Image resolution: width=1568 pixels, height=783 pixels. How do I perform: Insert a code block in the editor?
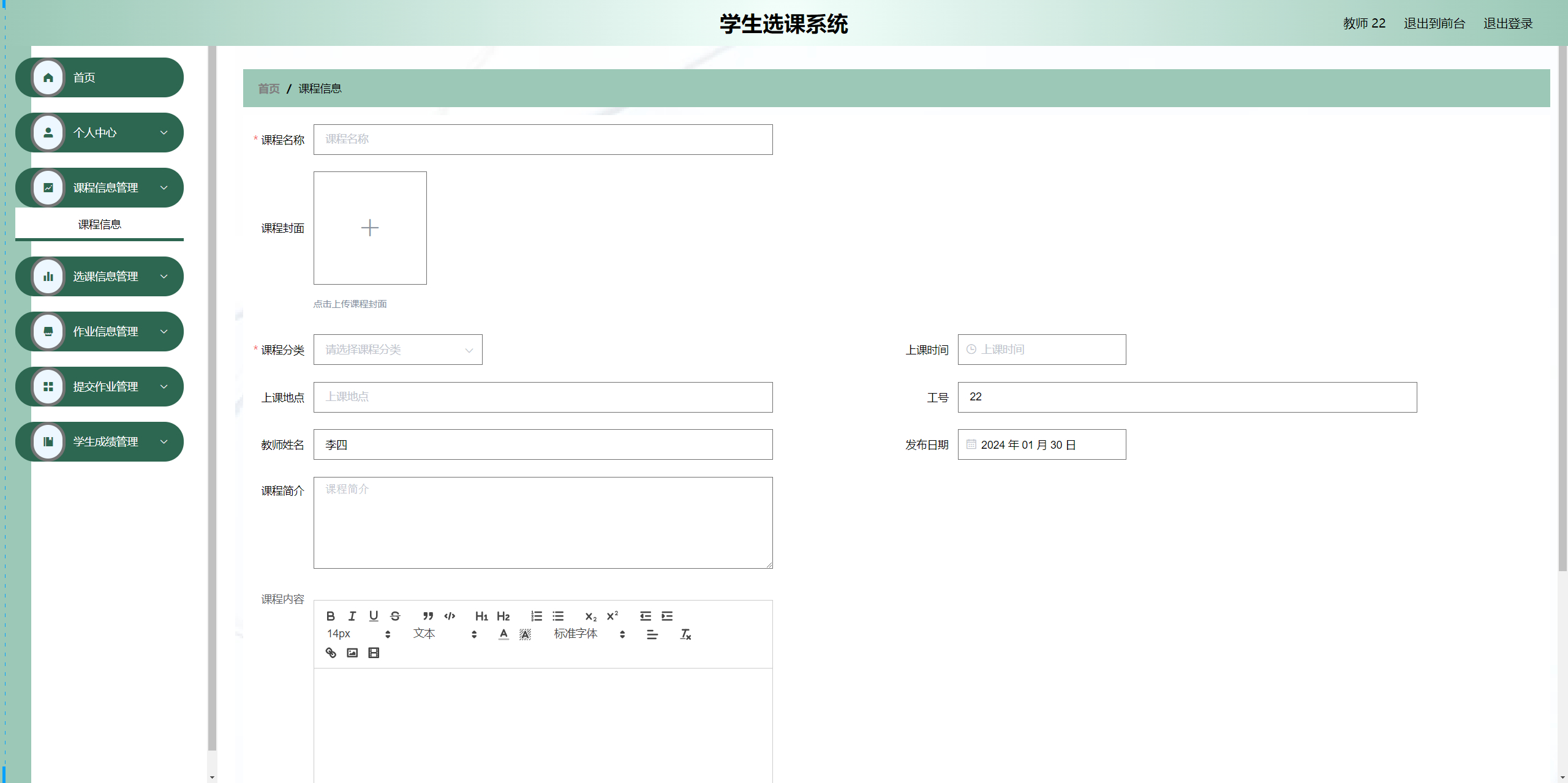[x=450, y=616]
